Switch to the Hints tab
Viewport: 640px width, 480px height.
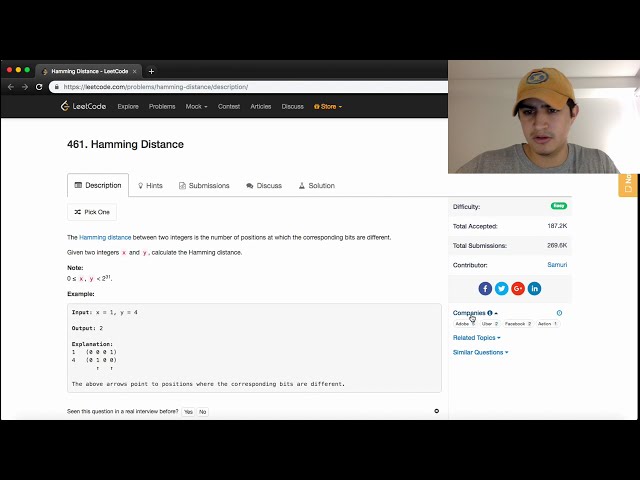tap(150, 186)
